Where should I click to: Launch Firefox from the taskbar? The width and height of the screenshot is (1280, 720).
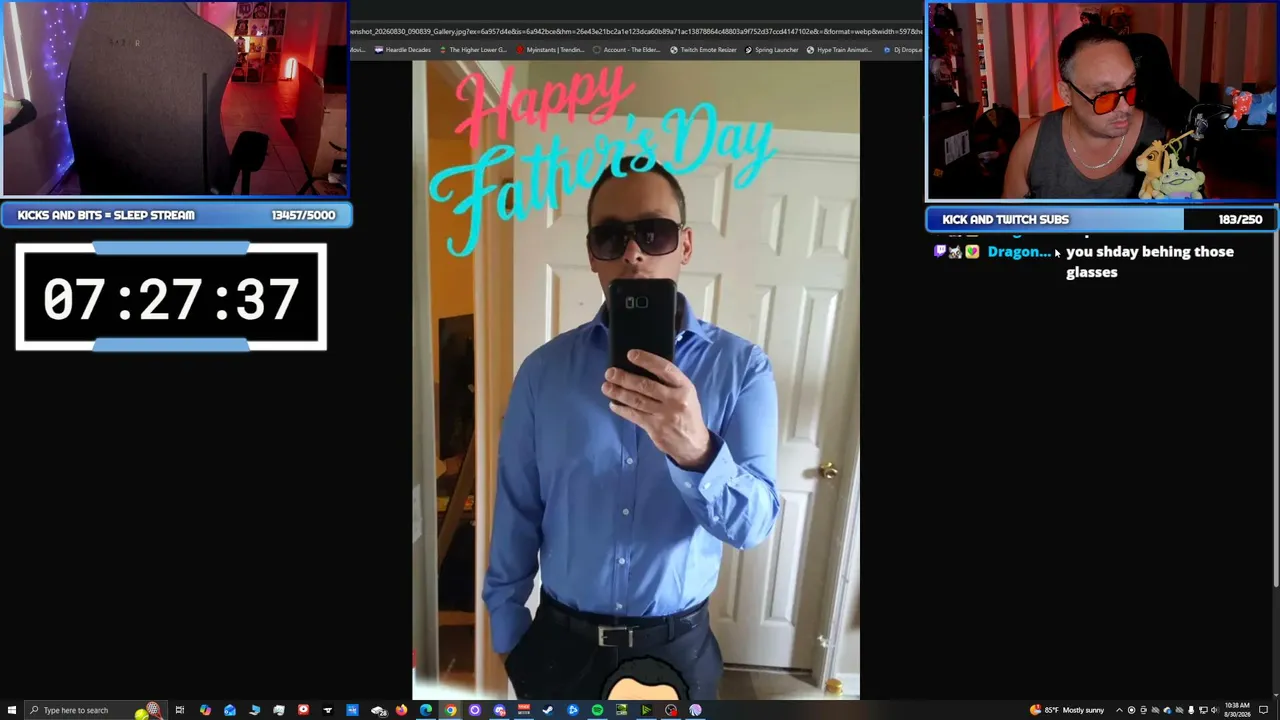click(401, 710)
